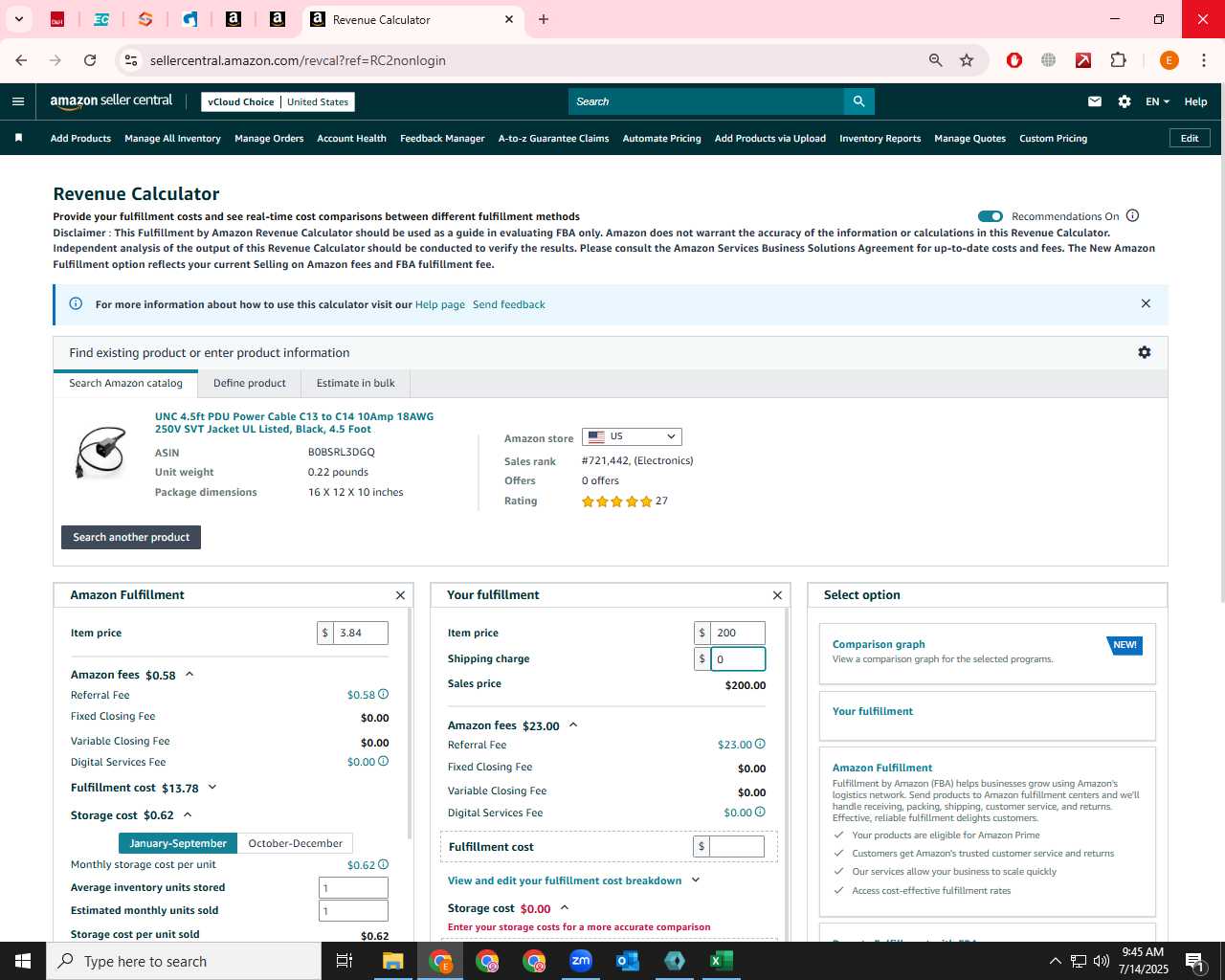The height and width of the screenshot is (980, 1225).
Task: Open Seller Central settings gear
Action: [1125, 101]
